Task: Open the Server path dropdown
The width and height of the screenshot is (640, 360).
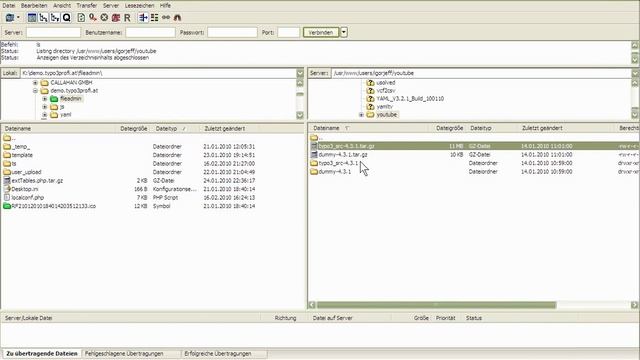Action: pos(635,73)
